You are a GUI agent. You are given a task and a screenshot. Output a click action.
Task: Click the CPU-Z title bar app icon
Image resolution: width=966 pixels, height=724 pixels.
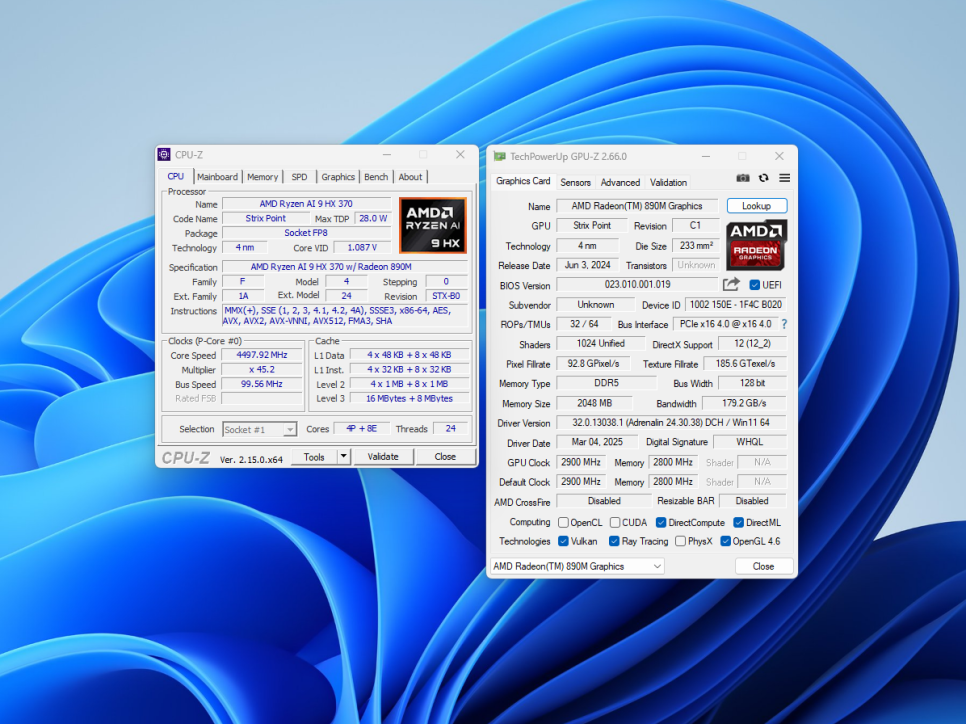164,155
